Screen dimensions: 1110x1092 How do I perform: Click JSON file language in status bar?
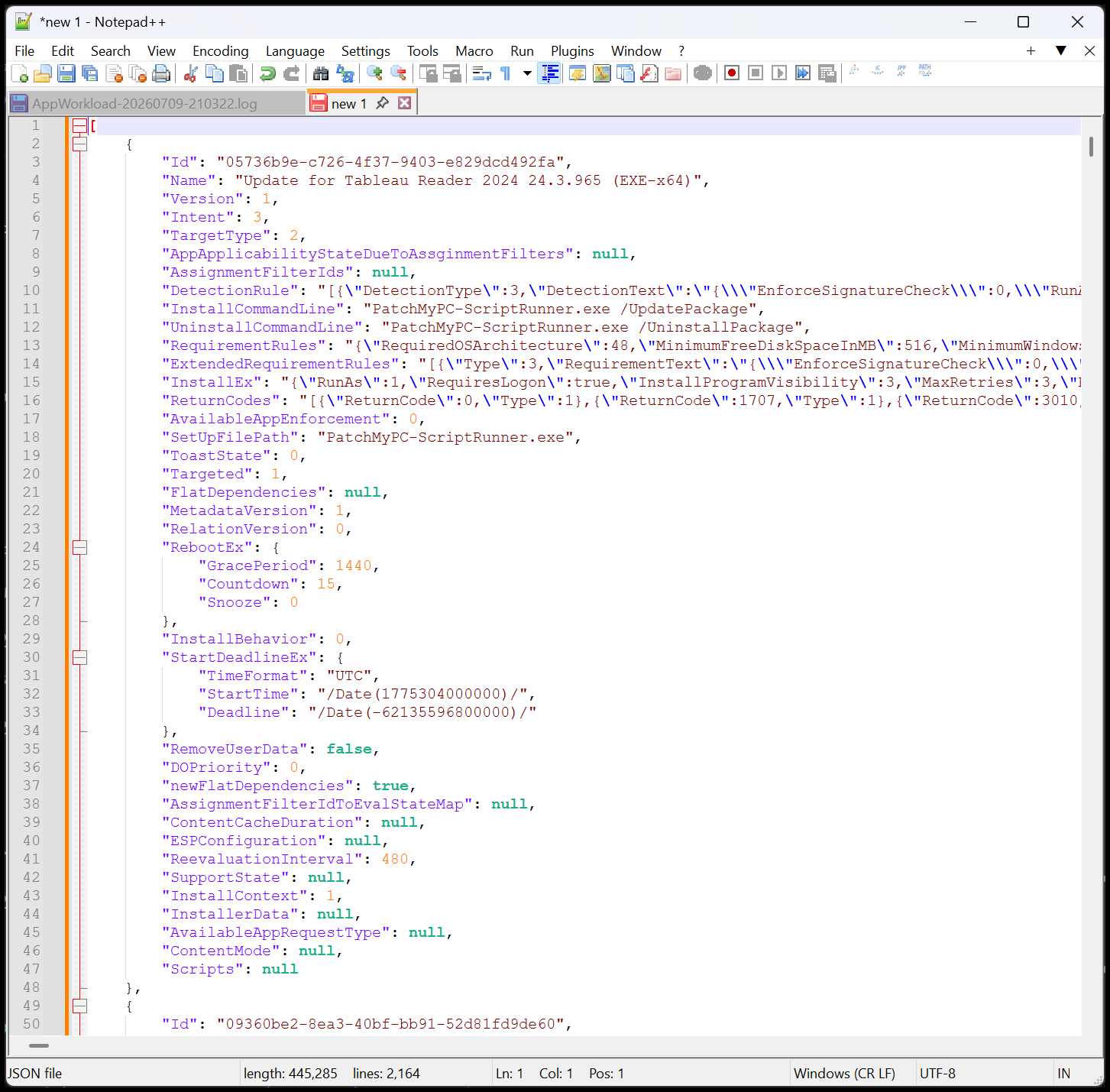[35, 1073]
